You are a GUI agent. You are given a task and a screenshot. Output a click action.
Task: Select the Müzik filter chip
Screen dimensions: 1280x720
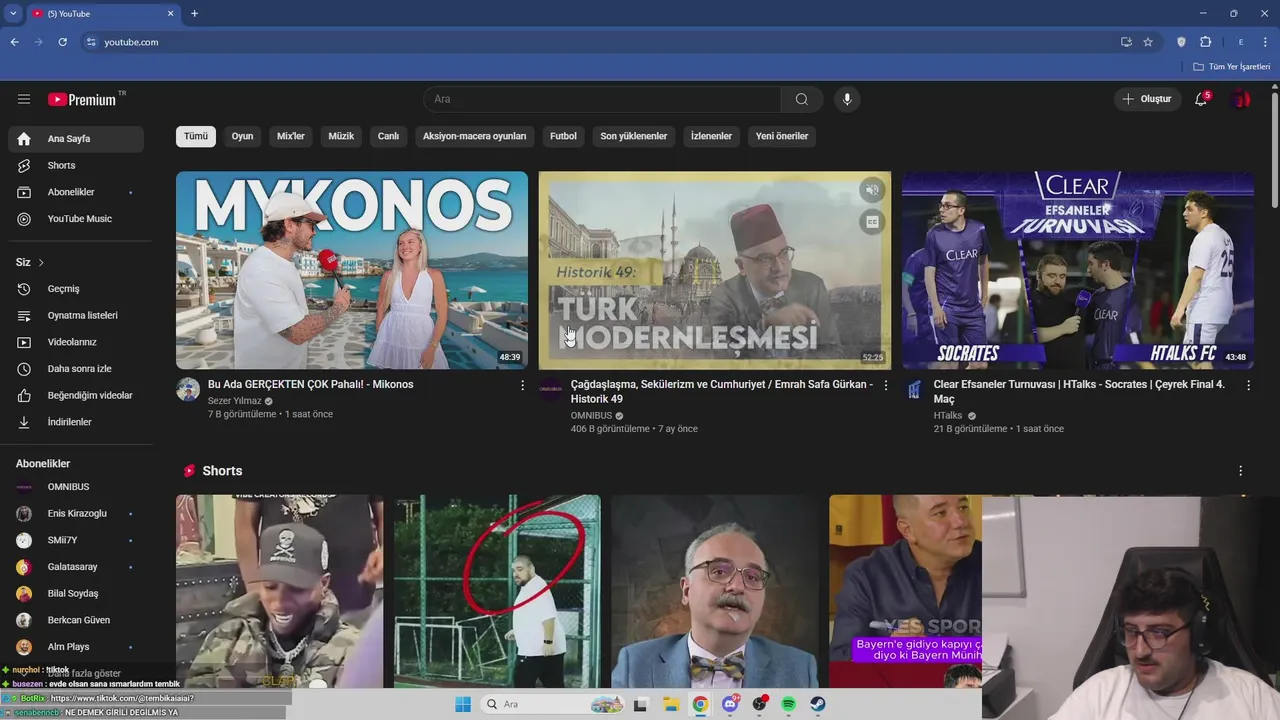341,136
